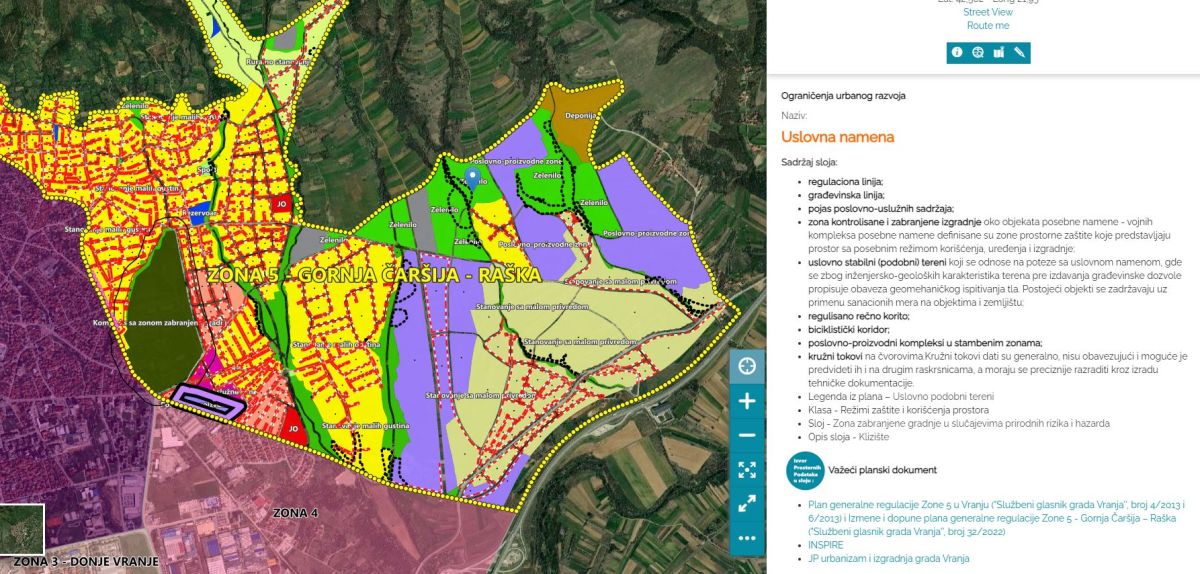
Task: Zoom out with the minus button
Action: click(x=747, y=435)
